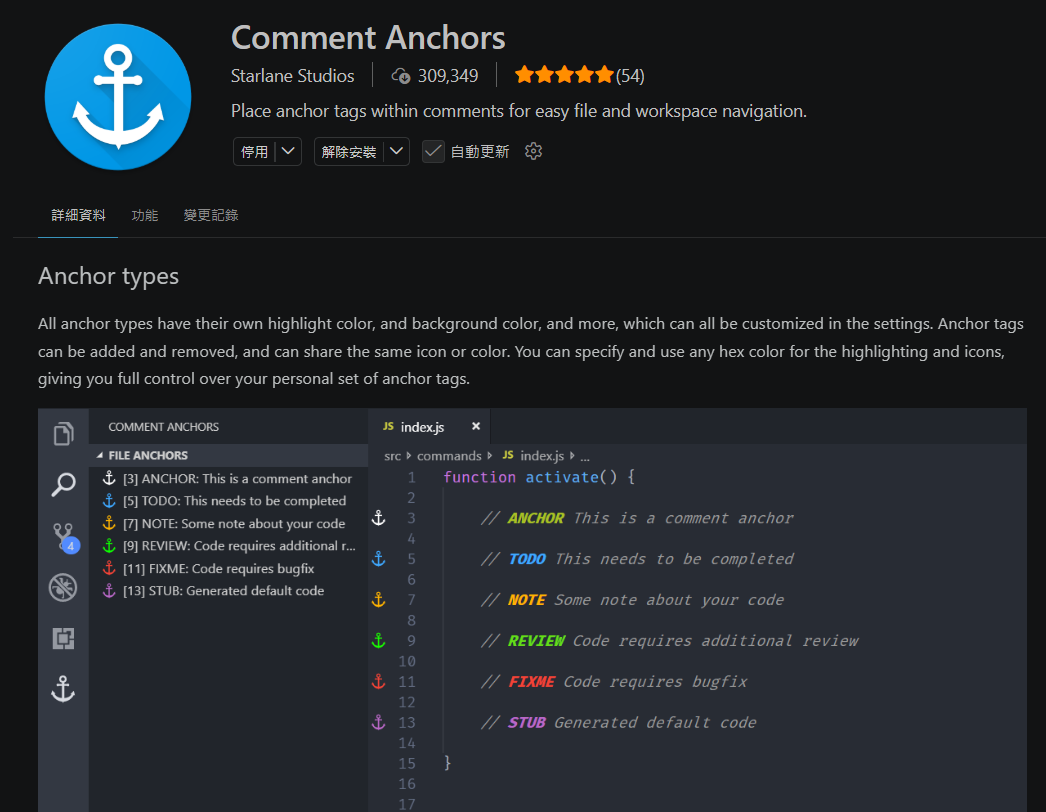Image resolution: width=1046 pixels, height=812 pixels.
Task: Close the index.js tab with the X
Action: 476,426
